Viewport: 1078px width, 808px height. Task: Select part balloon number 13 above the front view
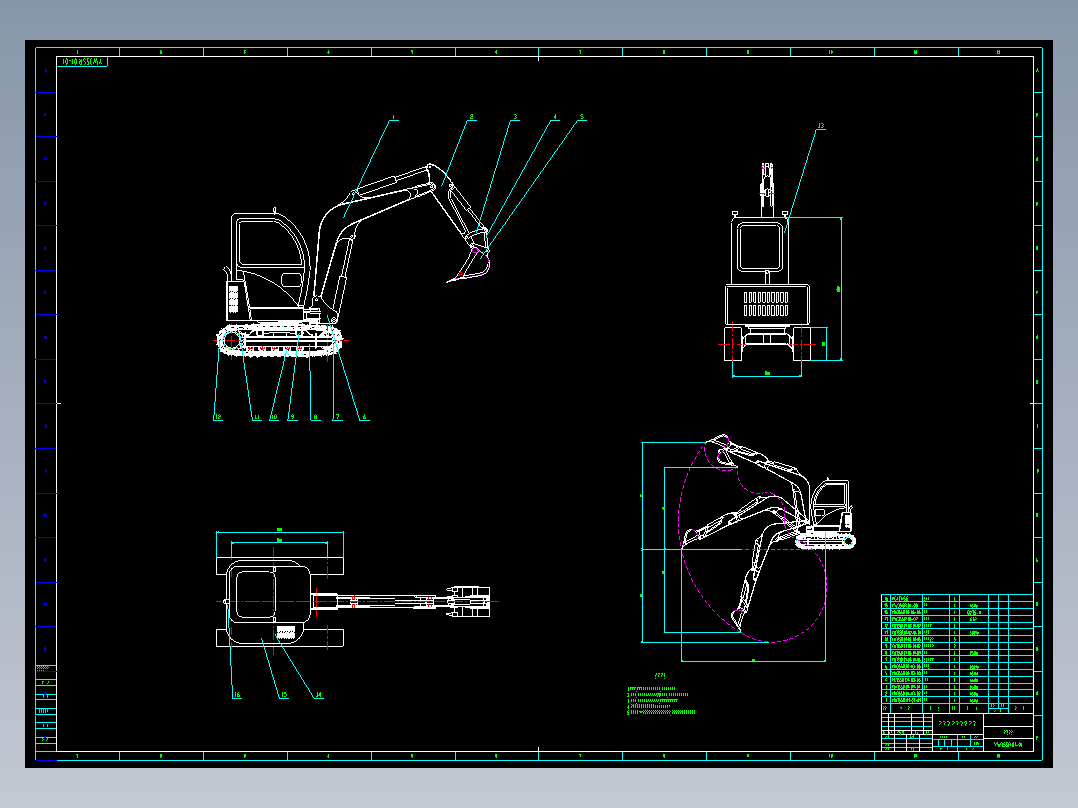(x=820, y=126)
